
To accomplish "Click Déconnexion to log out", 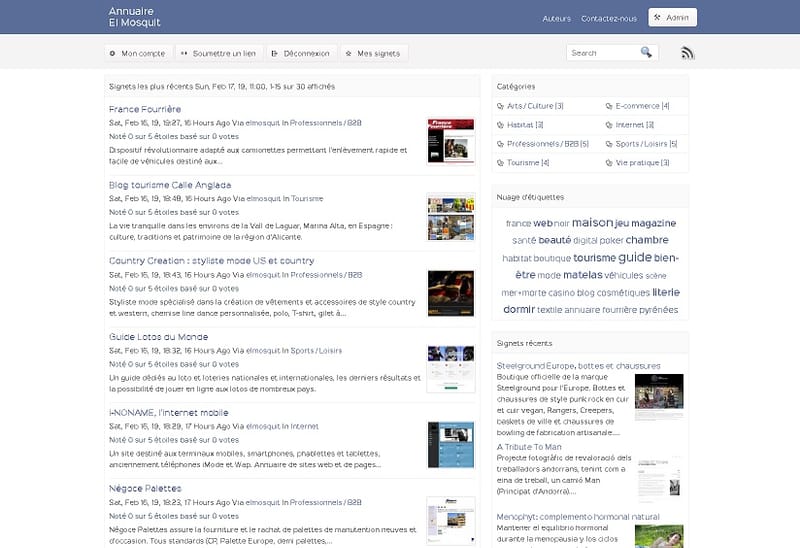I will [x=302, y=53].
